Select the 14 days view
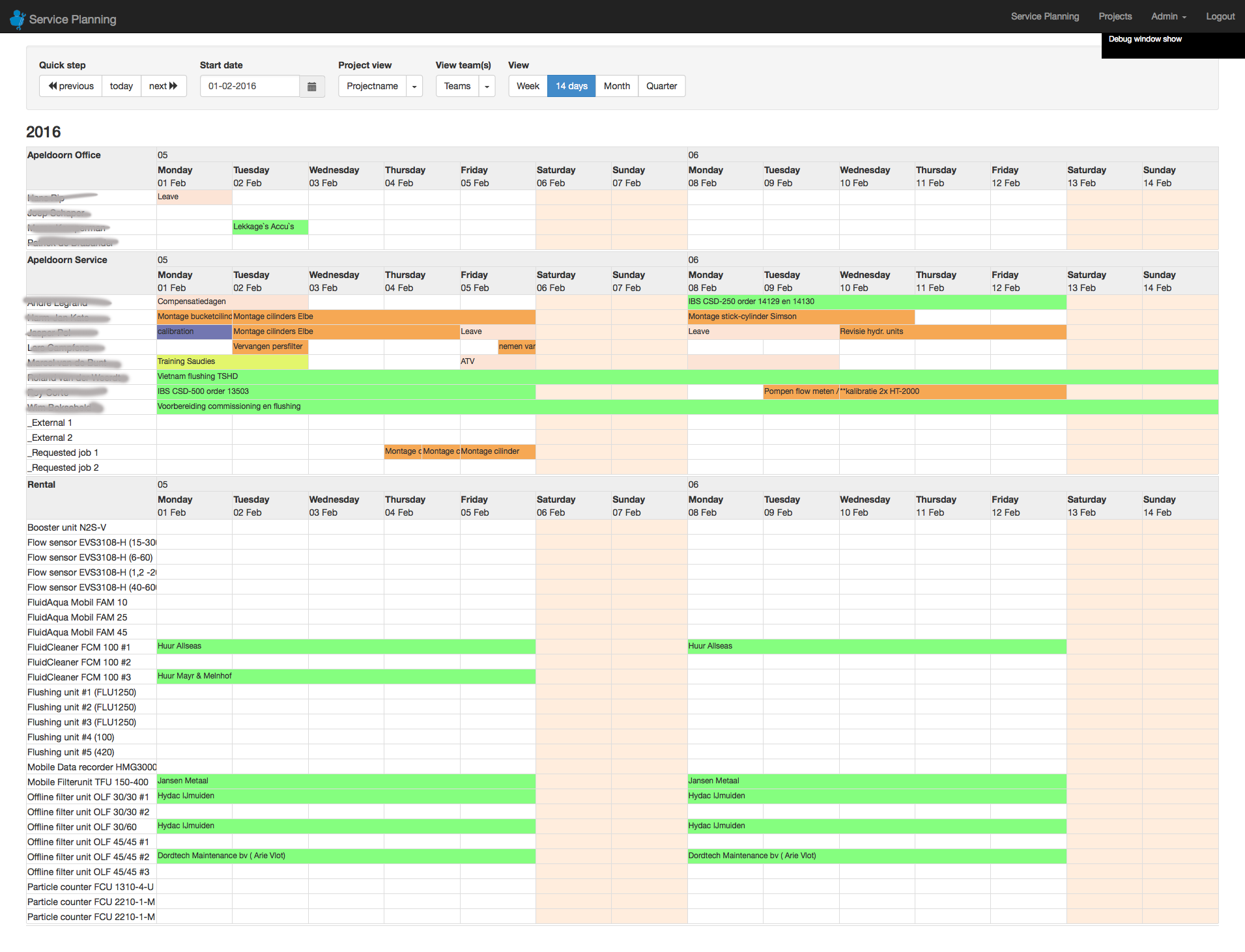The height and width of the screenshot is (952, 1245). pyautogui.click(x=571, y=87)
